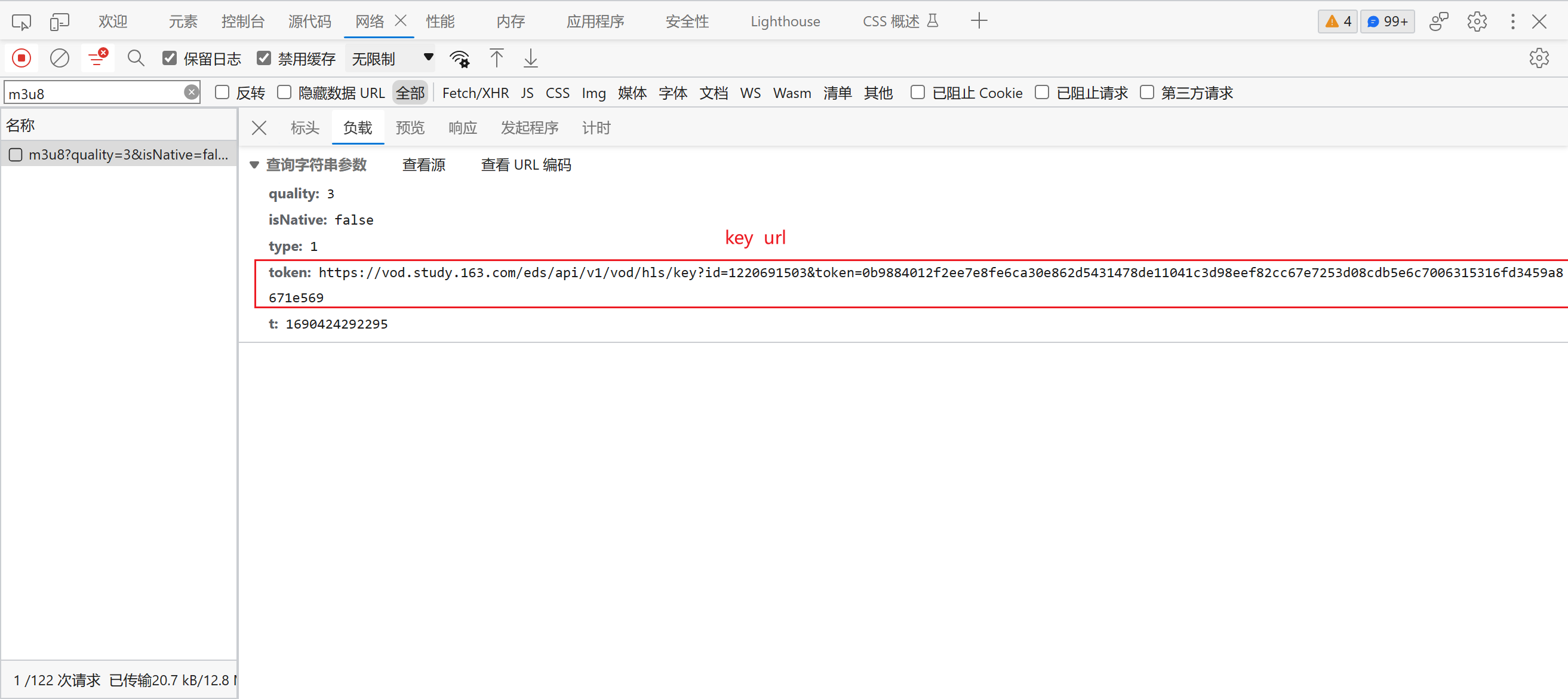Open the Lighthouse panel

tap(785, 21)
